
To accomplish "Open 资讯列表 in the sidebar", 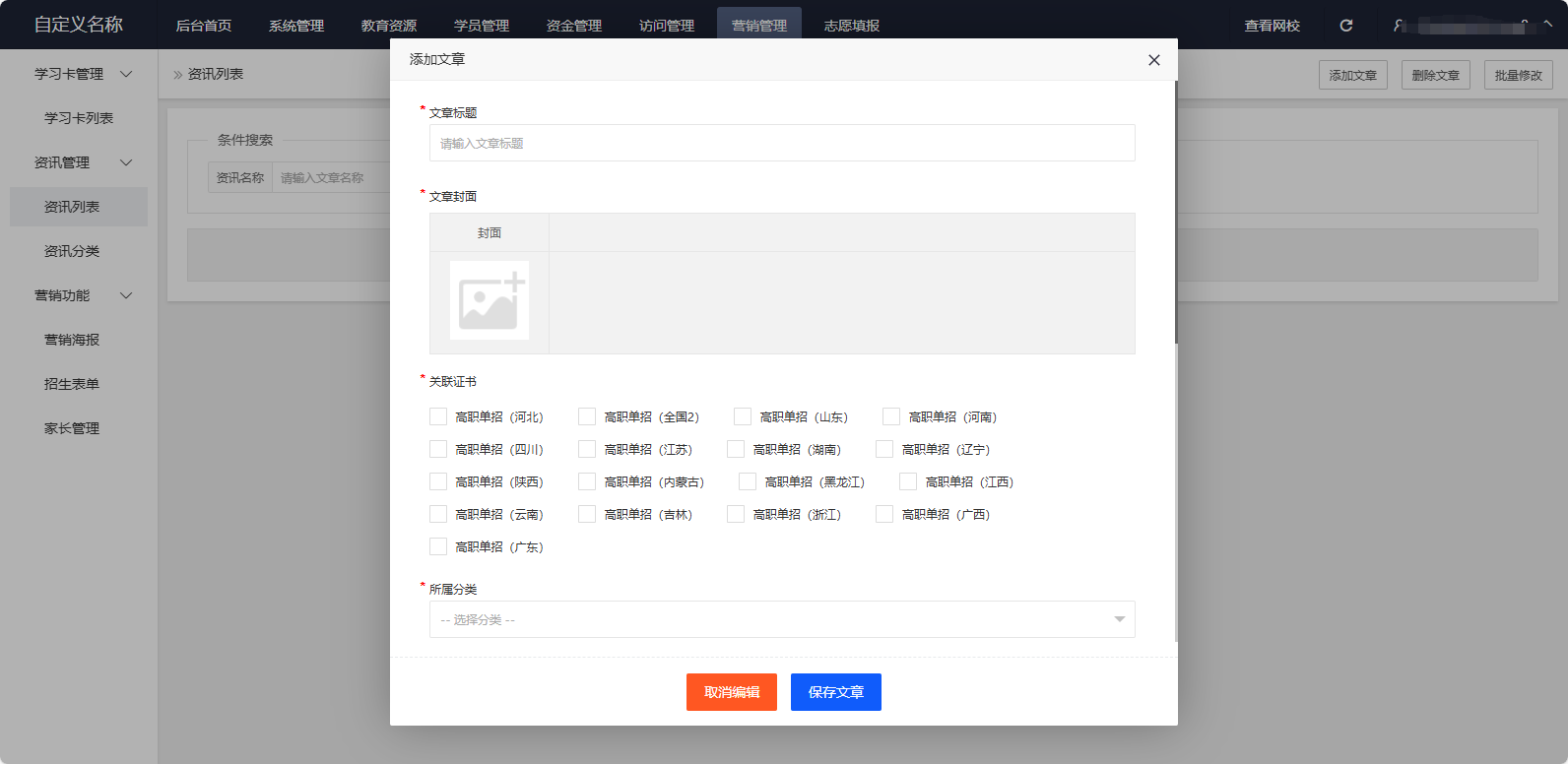I will [79, 207].
